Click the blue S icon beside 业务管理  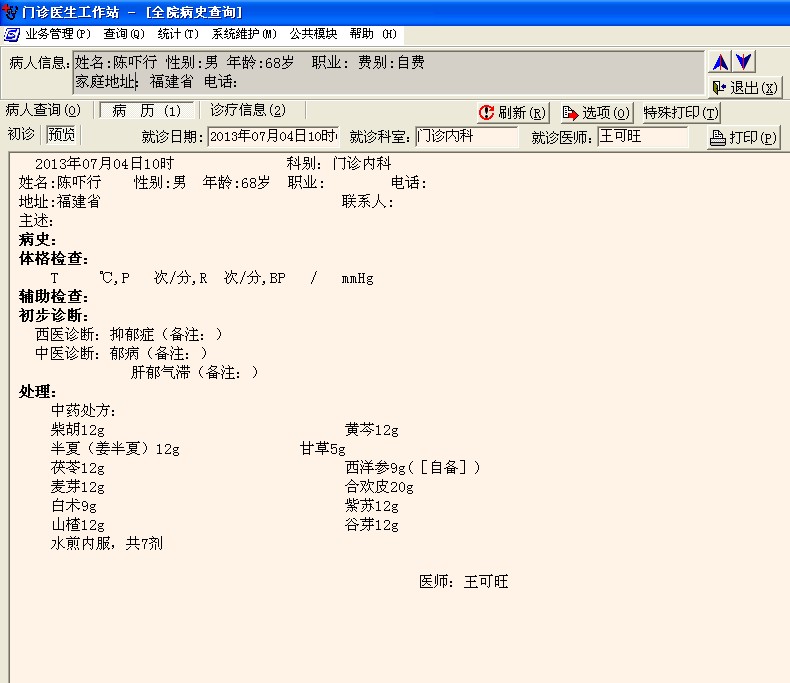[x=12, y=35]
